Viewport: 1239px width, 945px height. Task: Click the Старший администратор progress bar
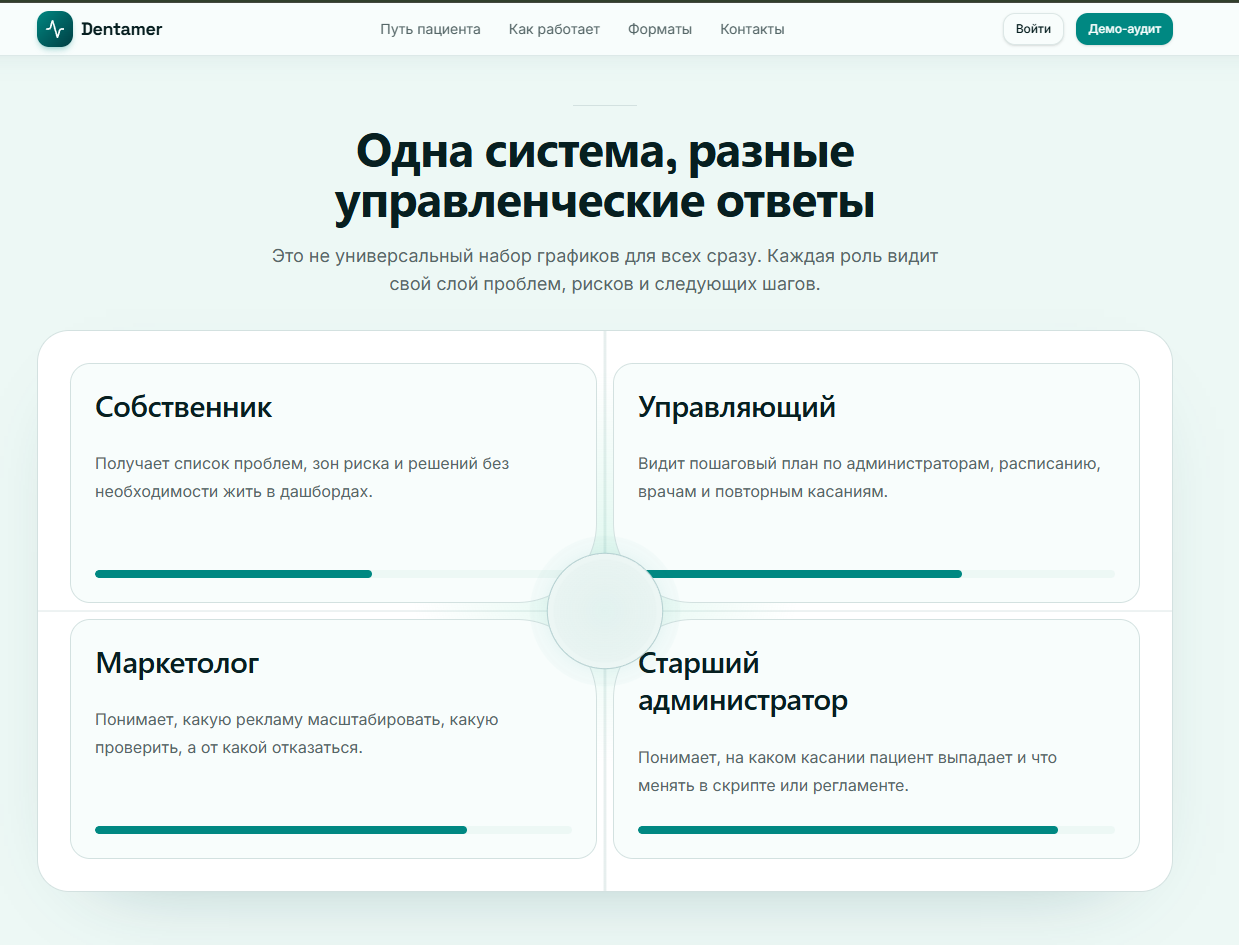pos(876,830)
